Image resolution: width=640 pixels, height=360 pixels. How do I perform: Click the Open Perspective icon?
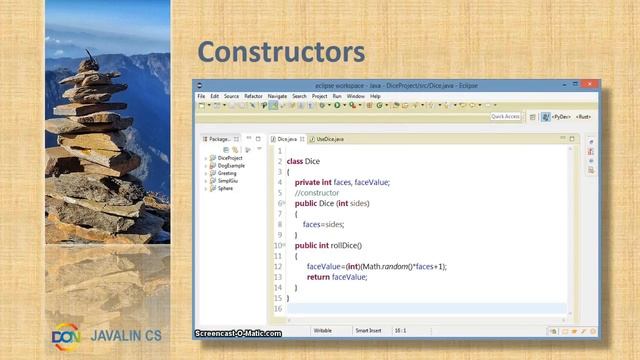pos(532,117)
